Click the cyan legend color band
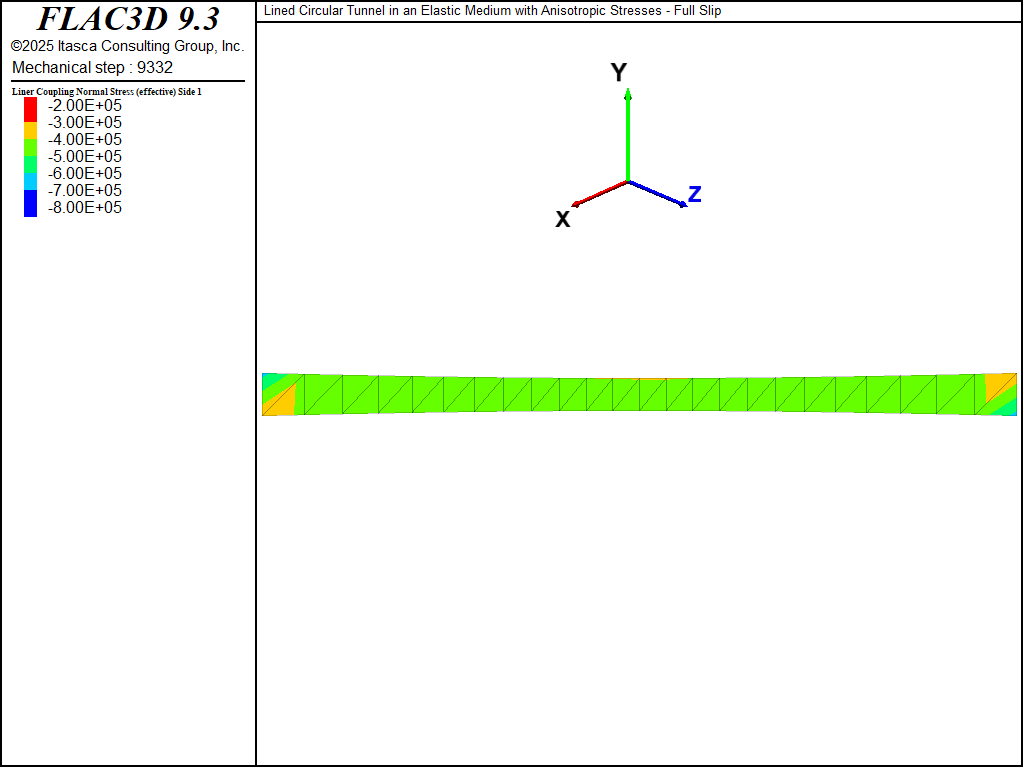1024x768 pixels. [30, 181]
